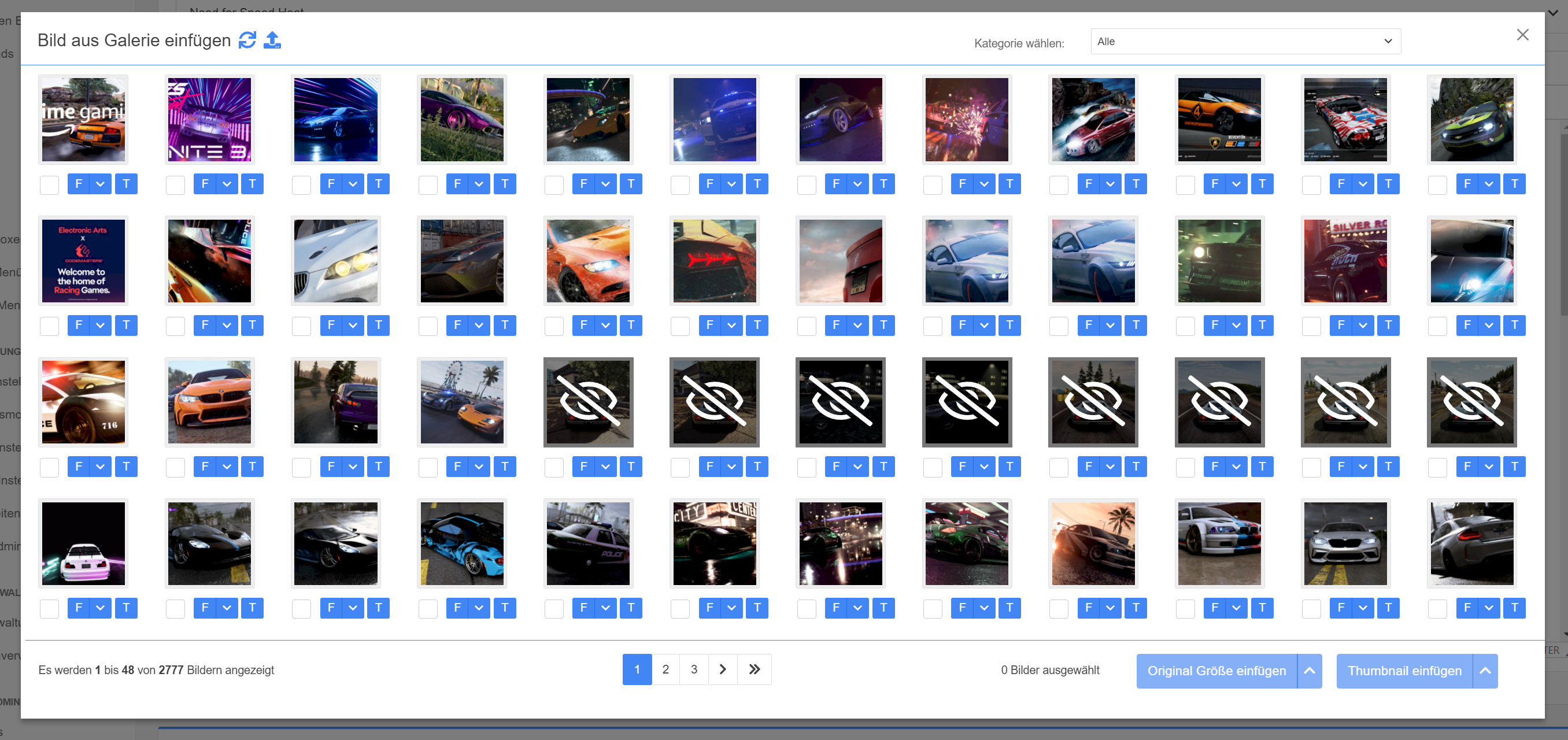The height and width of the screenshot is (740, 1568).
Task: Select checkbox under the palm tree sunset thumbnail
Action: pyautogui.click(x=1059, y=609)
